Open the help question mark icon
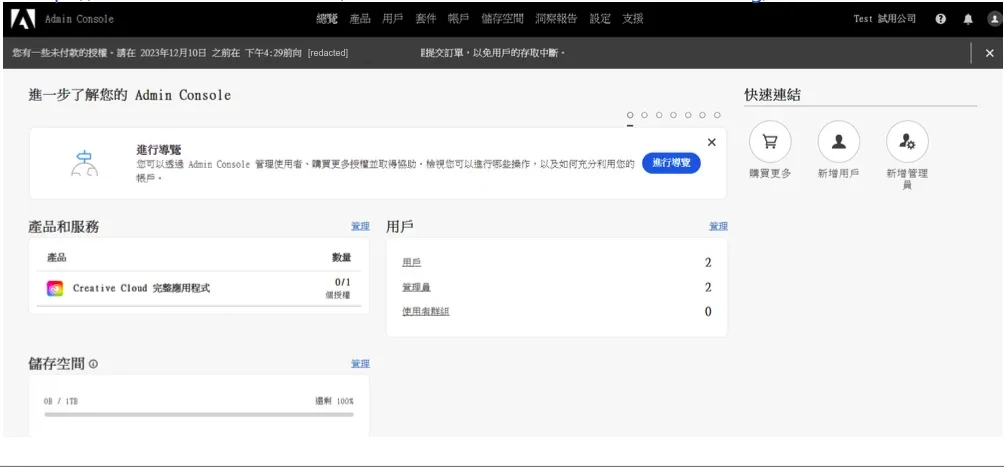1004x467 pixels. [x=940, y=19]
